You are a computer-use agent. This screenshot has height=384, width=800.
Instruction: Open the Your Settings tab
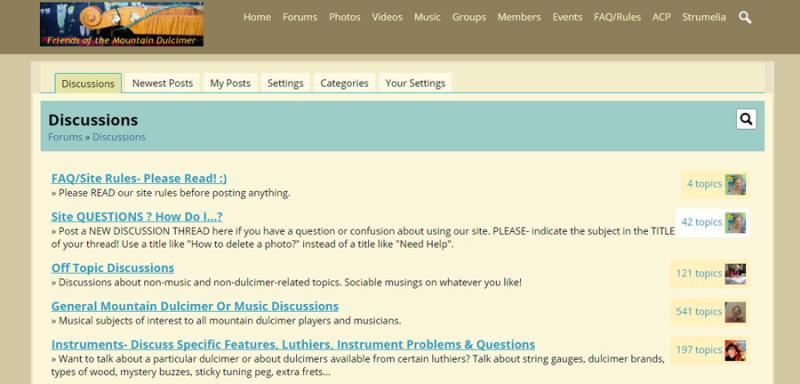415,83
